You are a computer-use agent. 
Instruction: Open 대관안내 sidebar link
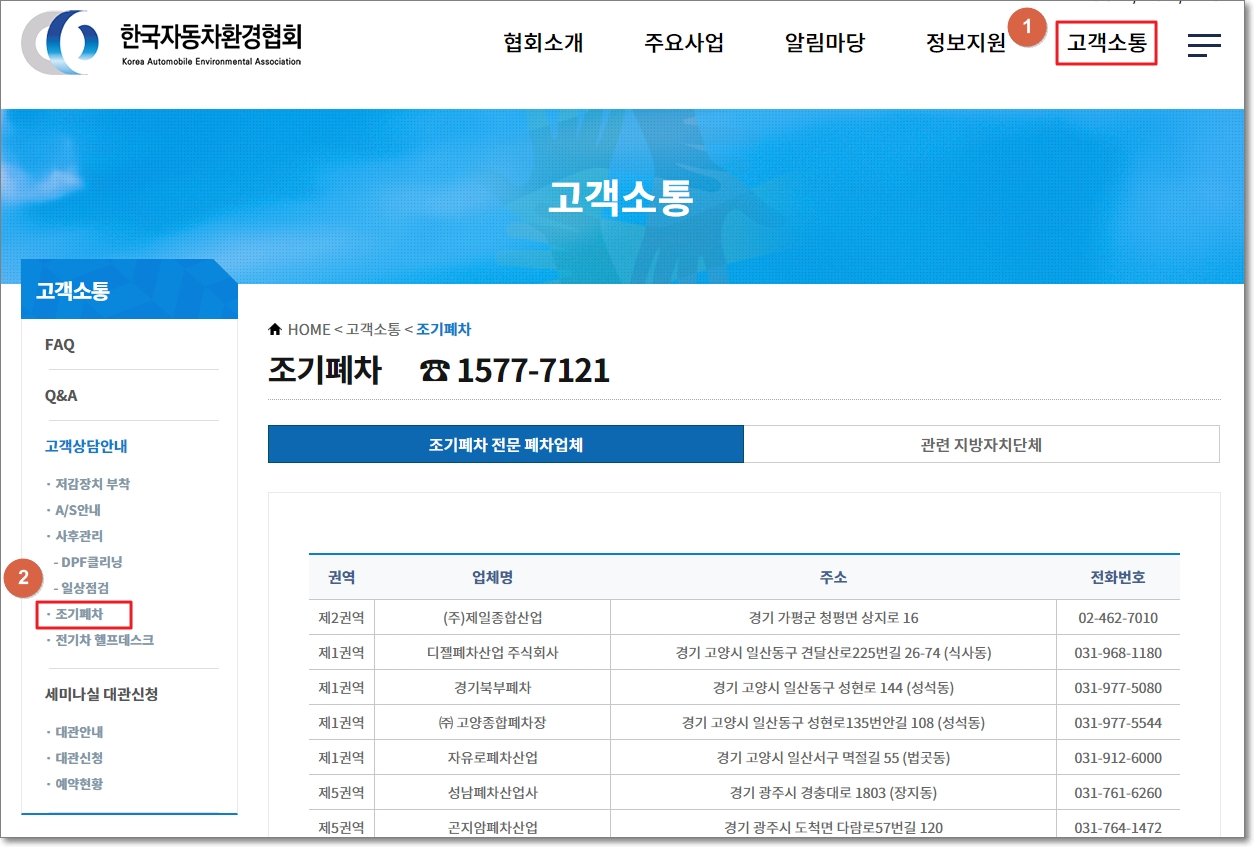pos(79,732)
